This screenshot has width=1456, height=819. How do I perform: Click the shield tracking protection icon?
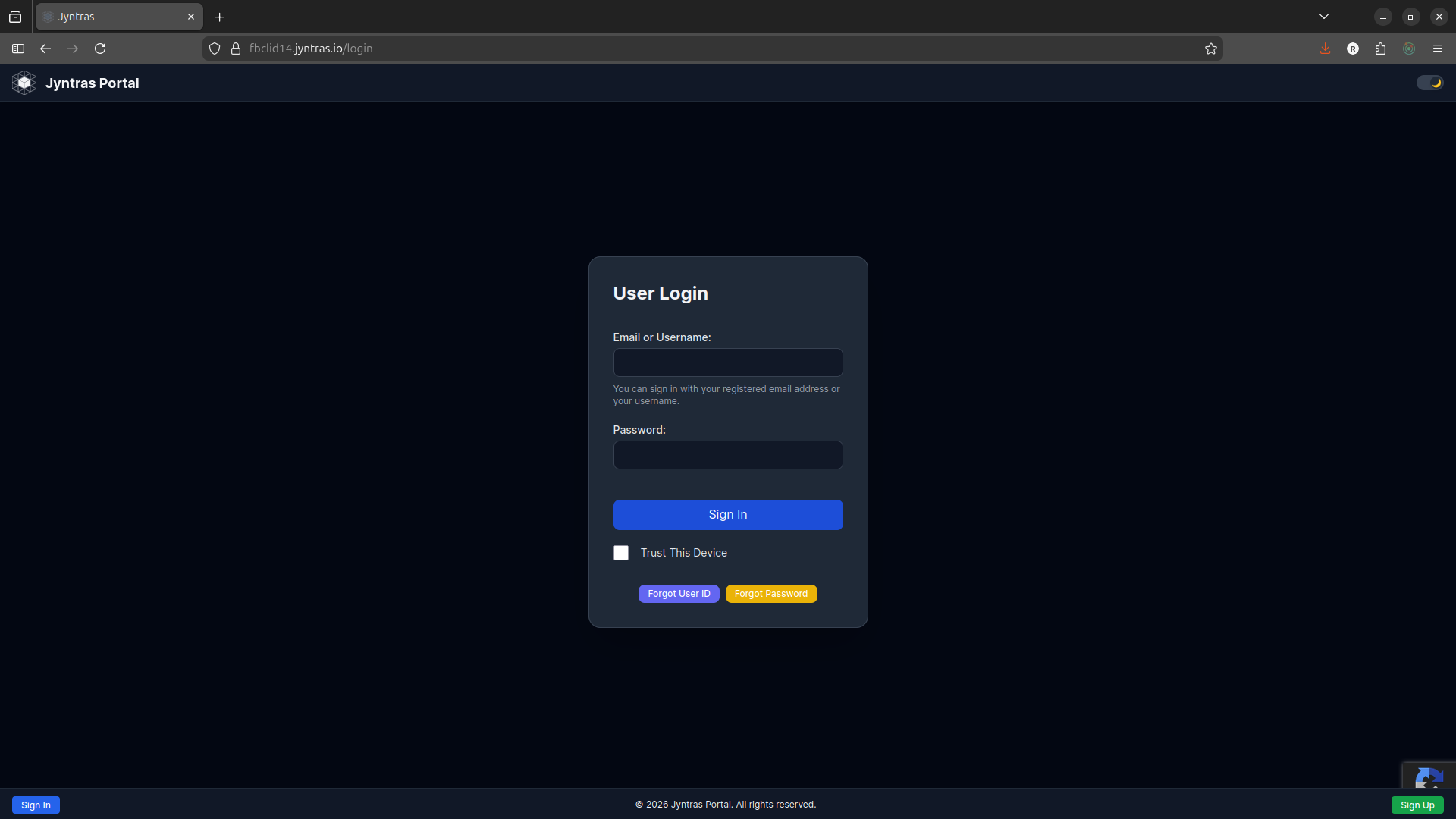coord(215,49)
